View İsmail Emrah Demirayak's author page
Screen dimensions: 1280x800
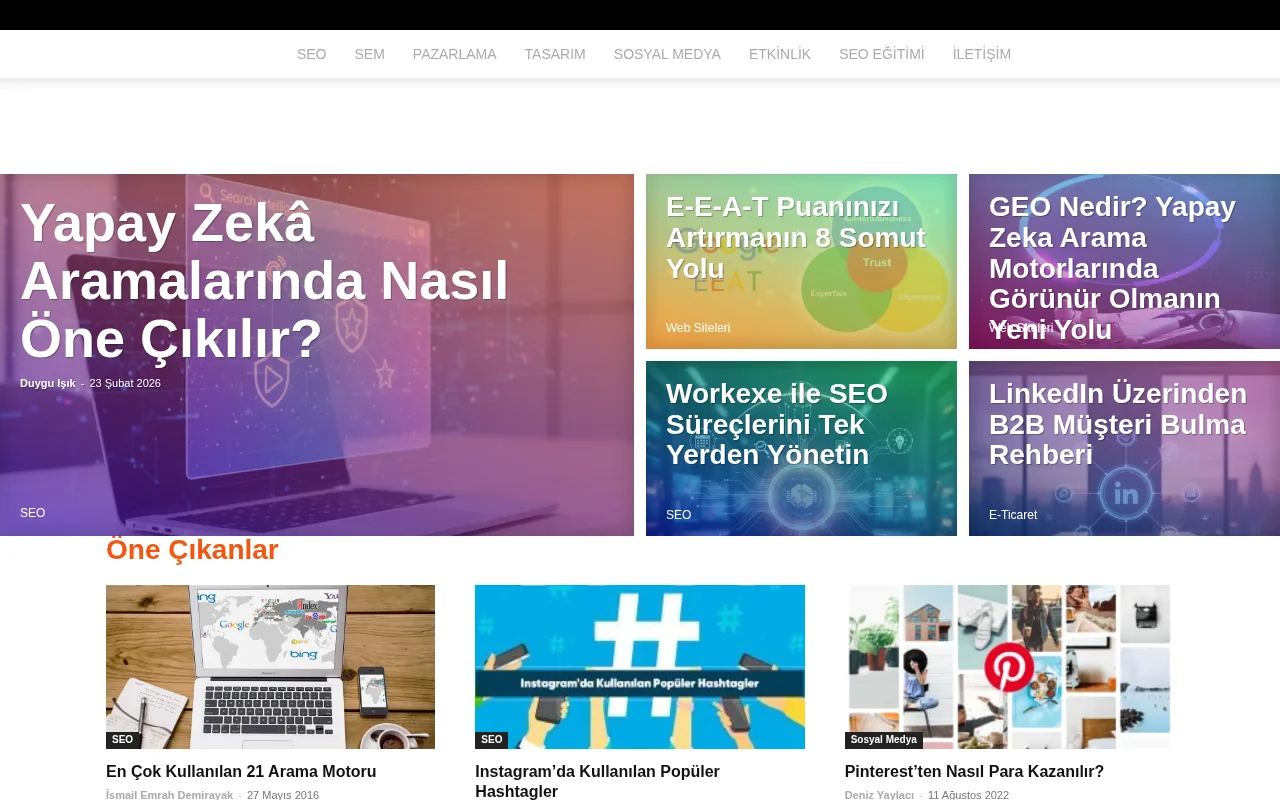(x=169, y=795)
